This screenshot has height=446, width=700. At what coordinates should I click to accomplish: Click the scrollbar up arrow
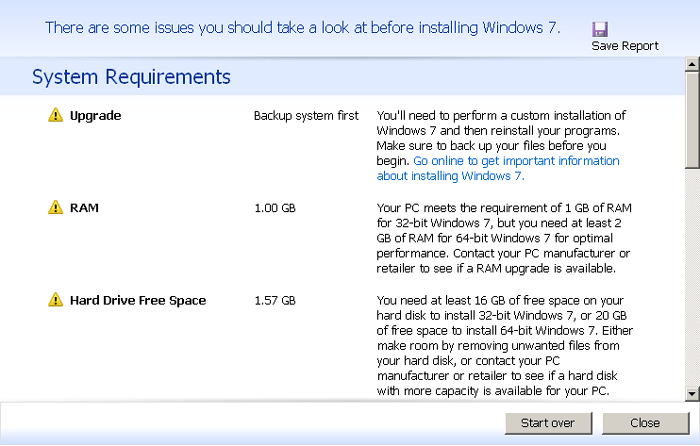tap(691, 67)
